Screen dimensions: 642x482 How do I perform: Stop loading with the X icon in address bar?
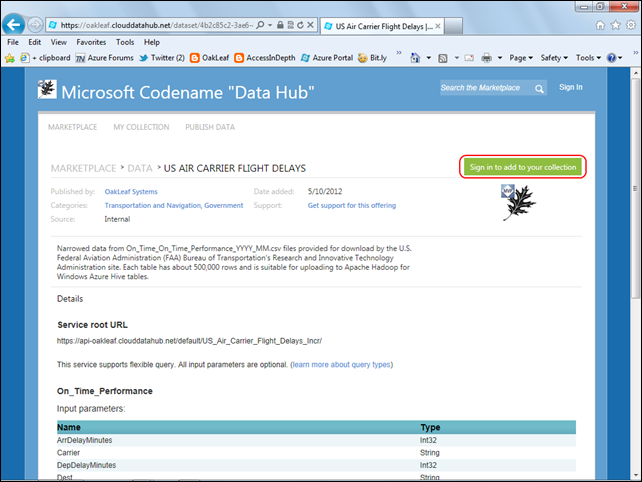click(x=310, y=25)
